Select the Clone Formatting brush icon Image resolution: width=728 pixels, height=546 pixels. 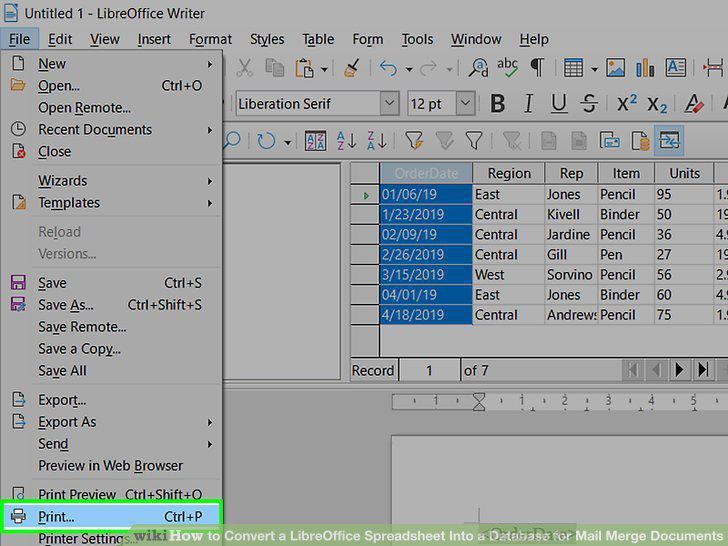(x=351, y=68)
